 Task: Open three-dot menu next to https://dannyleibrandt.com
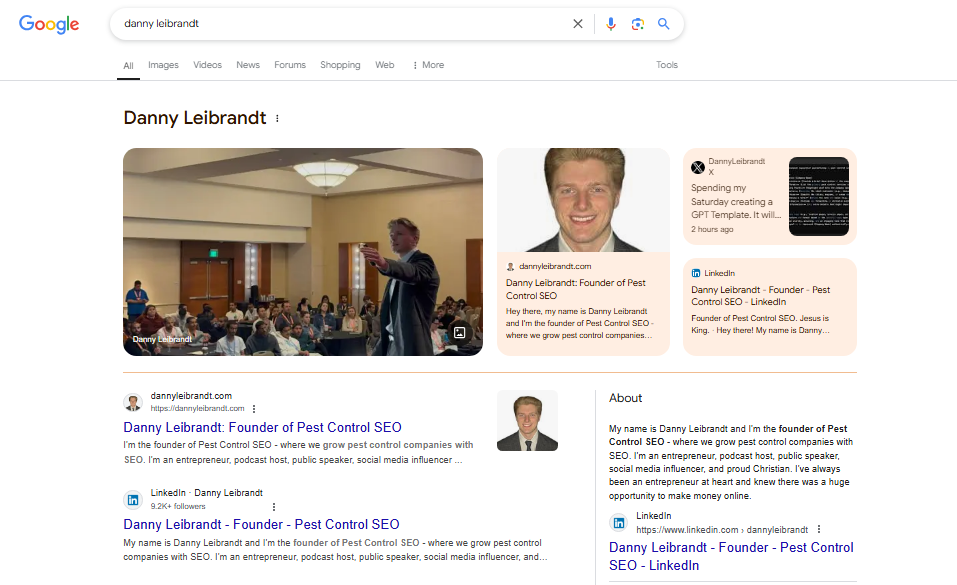click(x=254, y=409)
